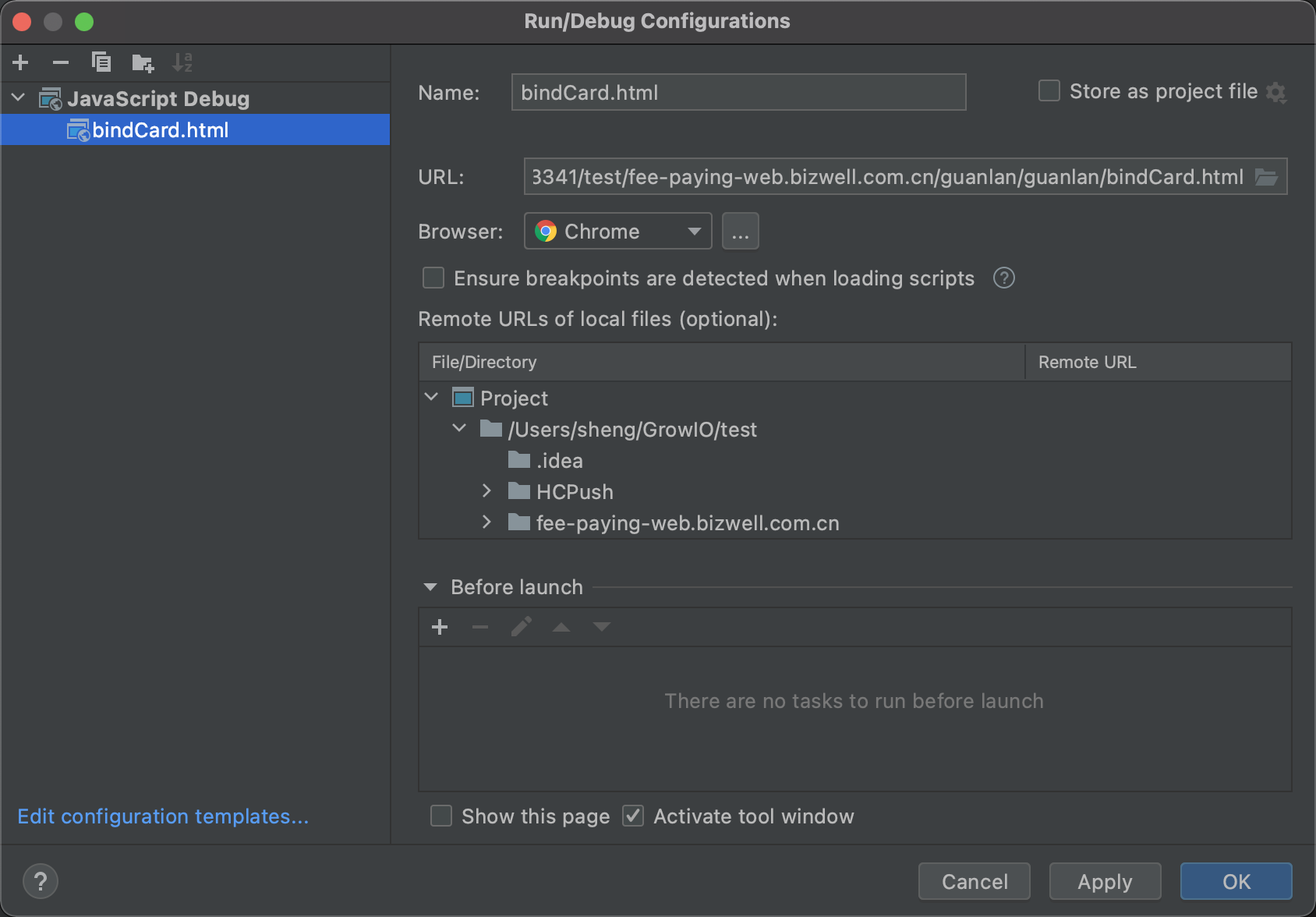The height and width of the screenshot is (917, 1316).
Task: Click the URL field's folder browse icon
Action: 1266,177
